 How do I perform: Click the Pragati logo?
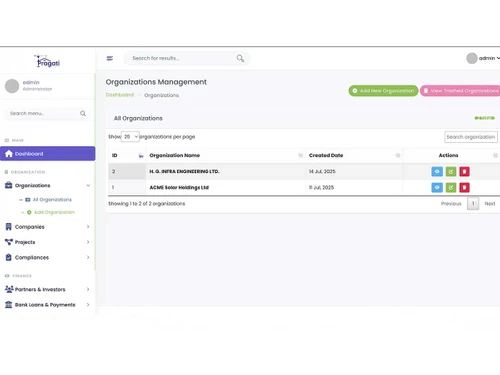[x=47, y=61]
